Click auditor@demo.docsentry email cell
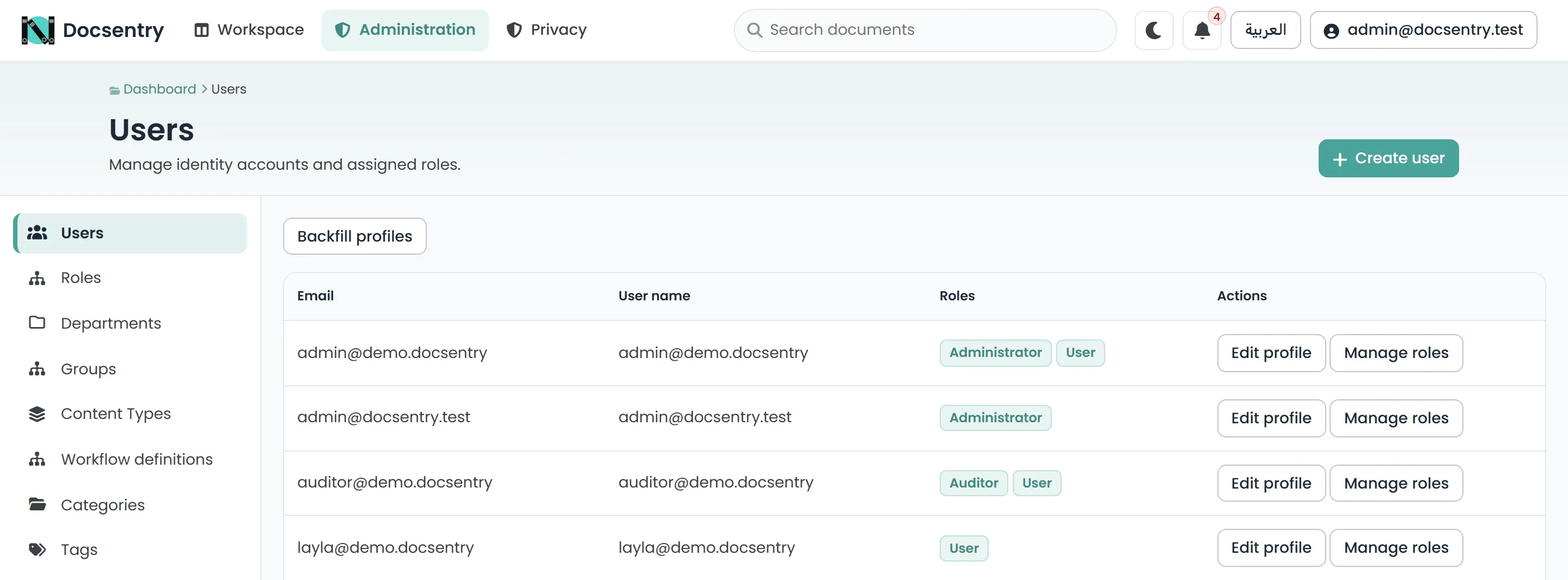The height and width of the screenshot is (580, 1568). click(394, 483)
